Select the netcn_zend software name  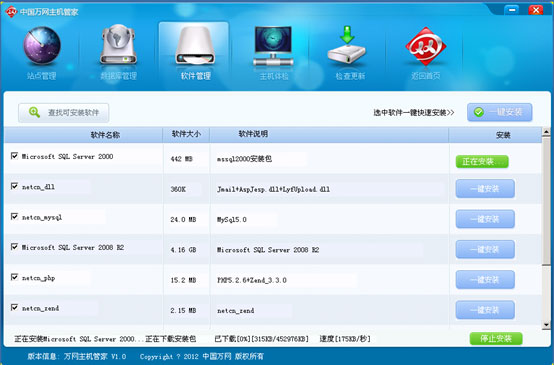tap(40, 308)
